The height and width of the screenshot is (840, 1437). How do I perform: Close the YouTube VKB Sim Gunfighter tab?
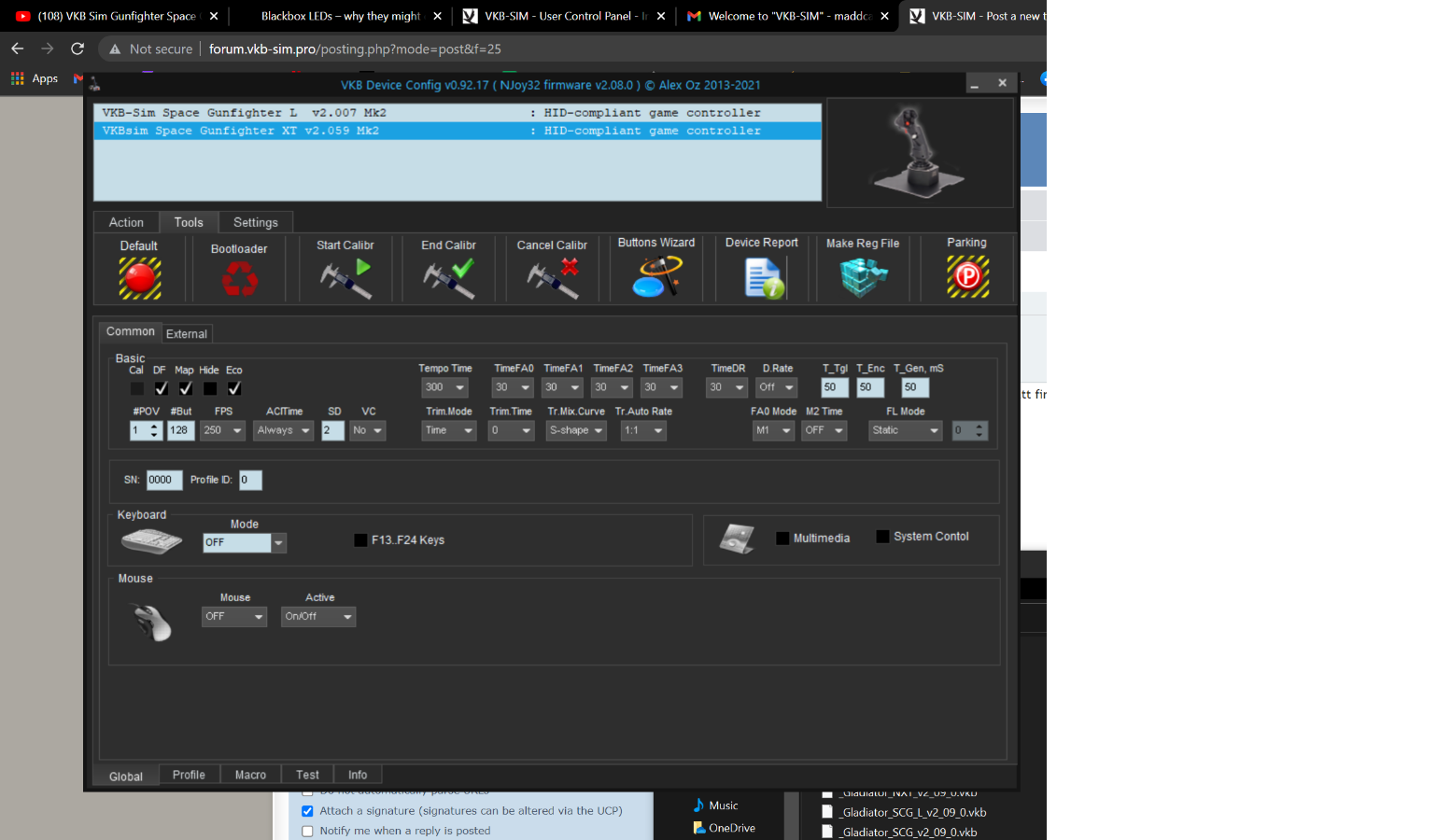point(214,16)
